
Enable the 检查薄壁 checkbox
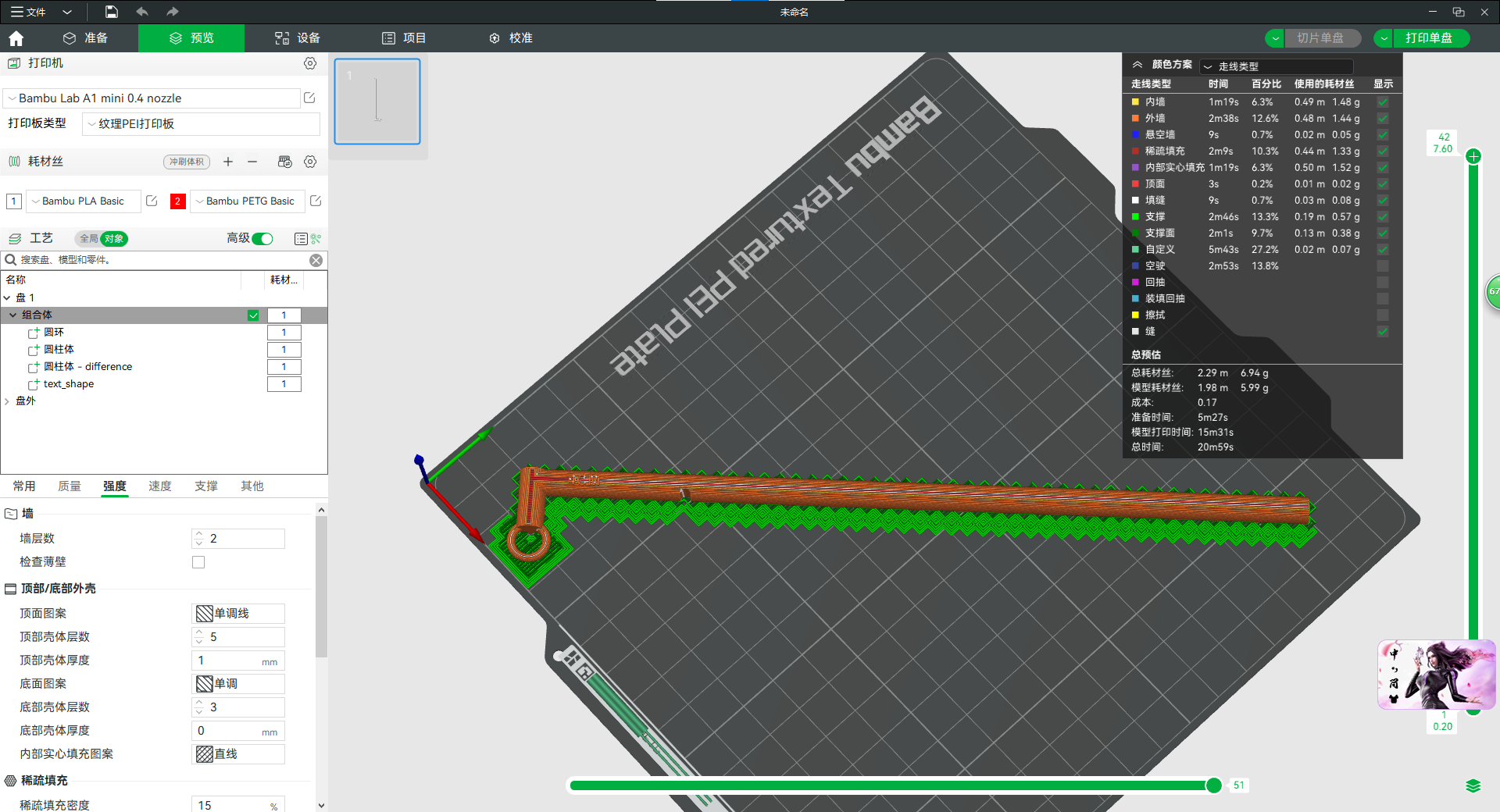pyautogui.click(x=198, y=562)
